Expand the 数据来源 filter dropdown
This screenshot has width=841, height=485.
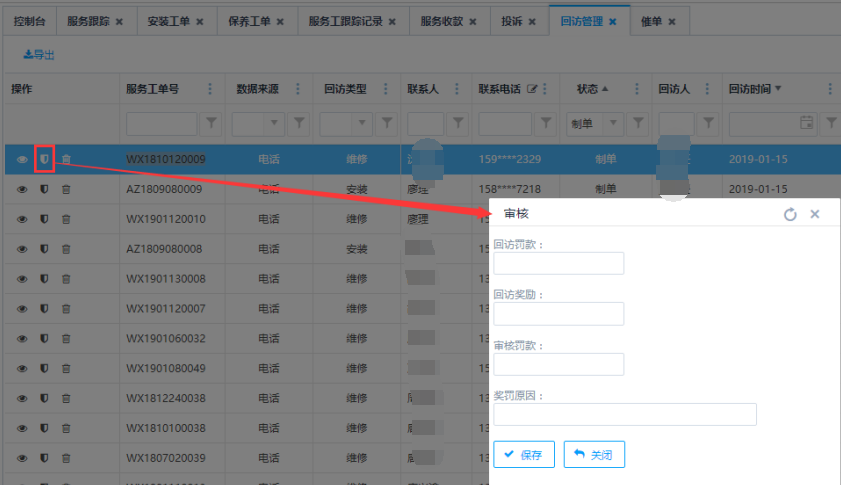[276, 123]
